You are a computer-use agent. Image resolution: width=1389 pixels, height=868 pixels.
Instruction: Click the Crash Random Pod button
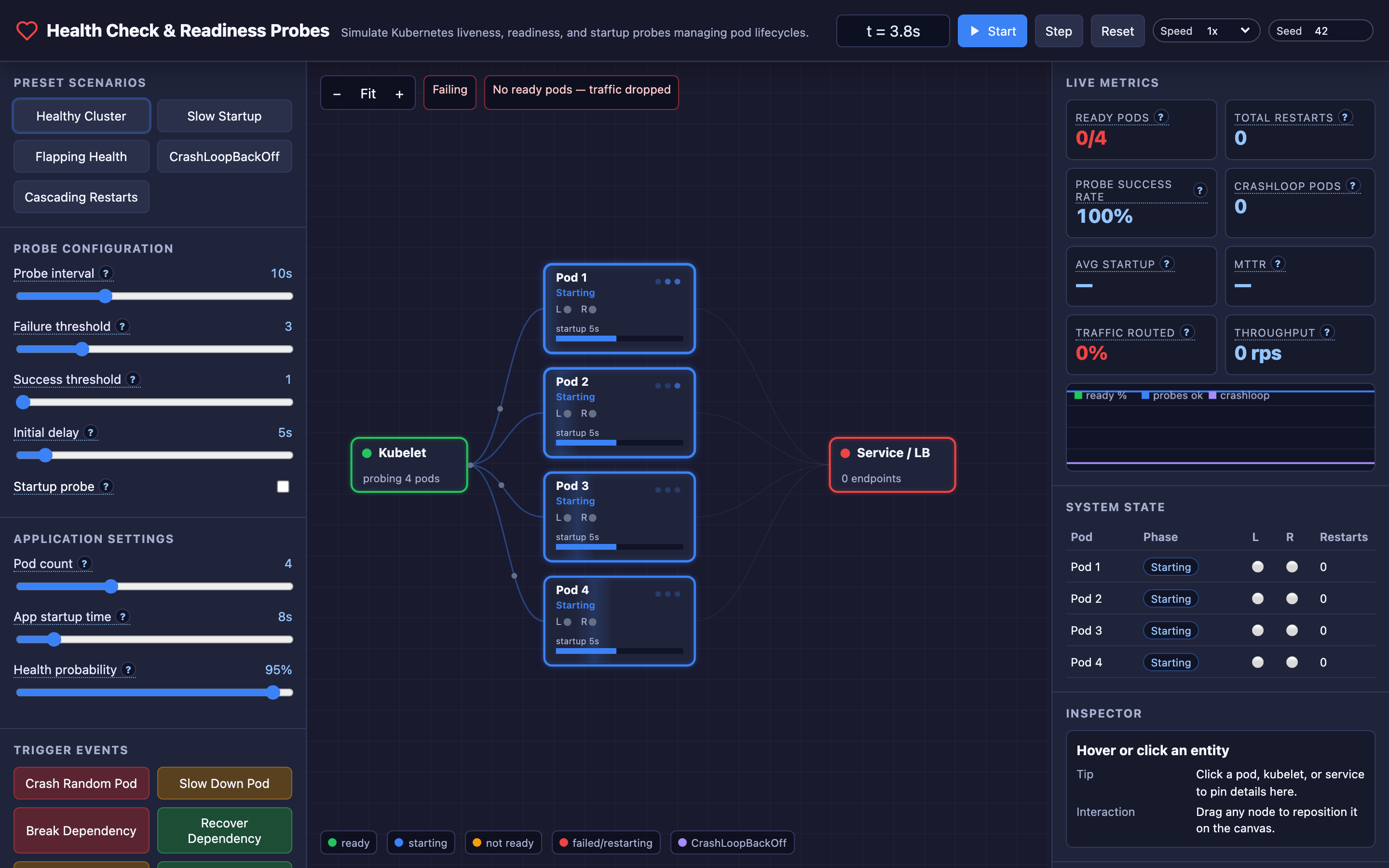click(81, 783)
